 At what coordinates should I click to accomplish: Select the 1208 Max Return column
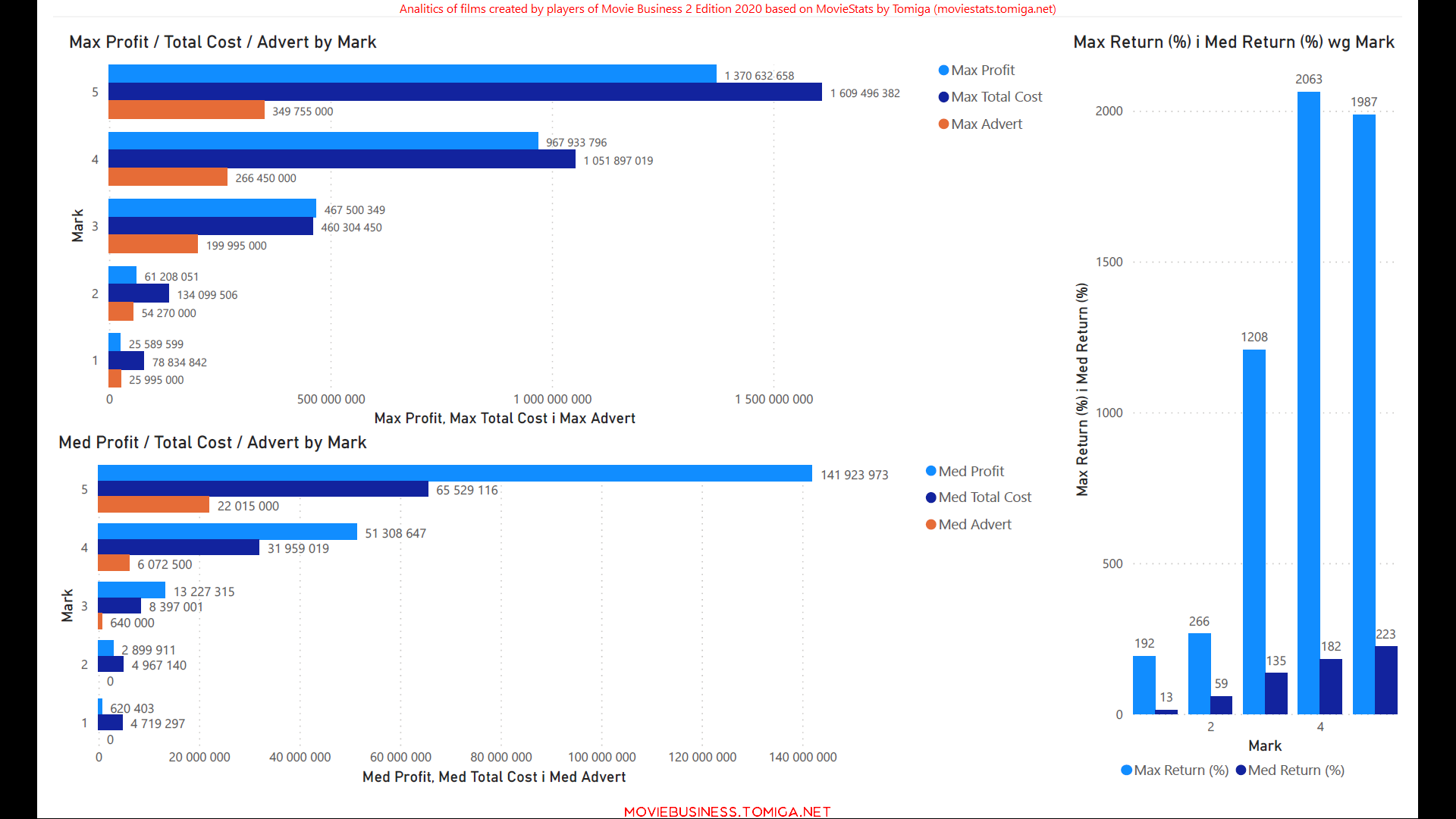point(1254,531)
